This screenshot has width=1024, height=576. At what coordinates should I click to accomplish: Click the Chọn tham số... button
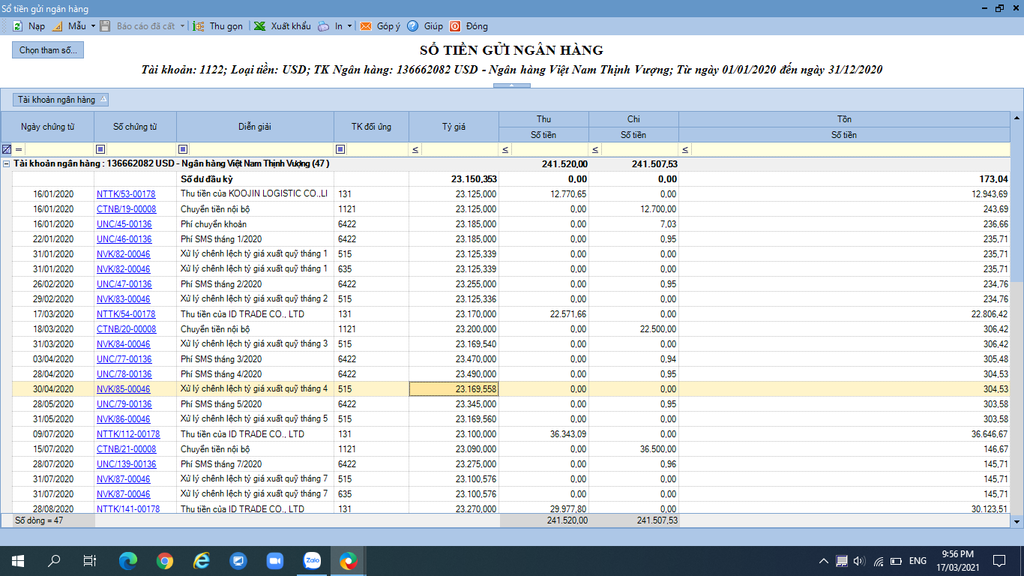tap(48, 50)
